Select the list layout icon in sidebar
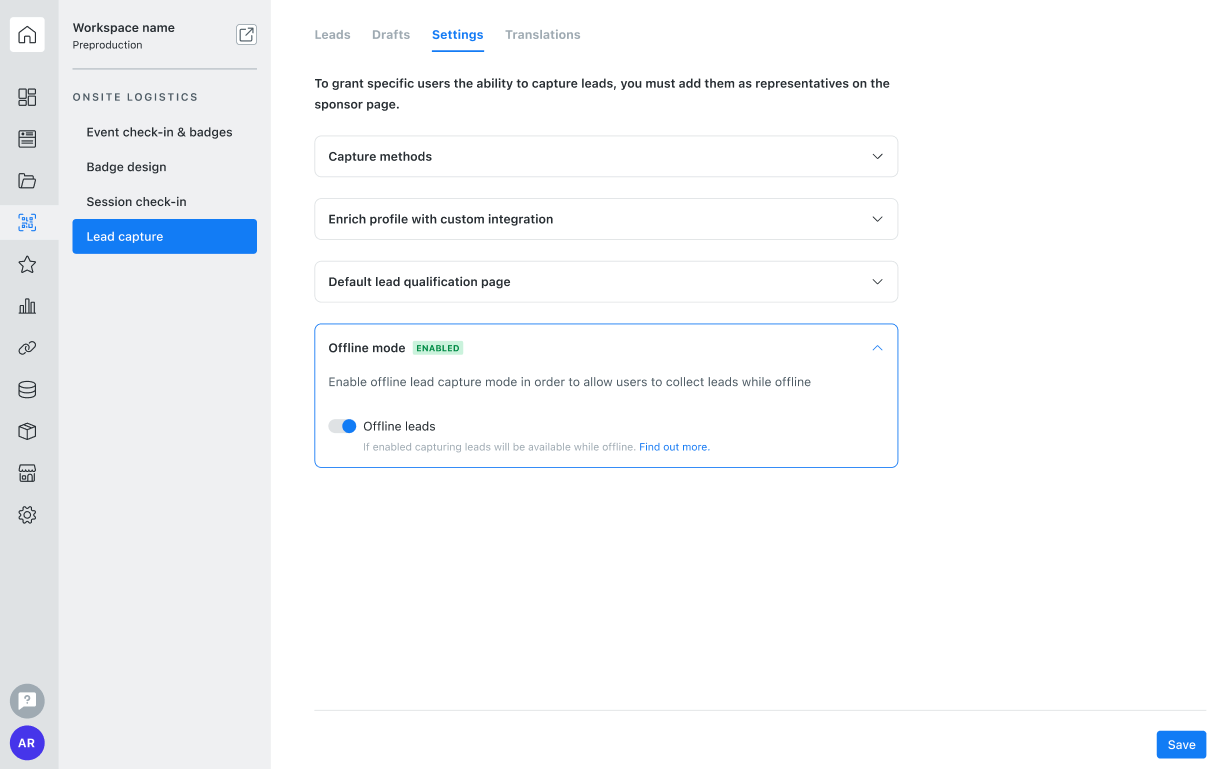Screen dimensions: 1216x769 click(x=27, y=139)
